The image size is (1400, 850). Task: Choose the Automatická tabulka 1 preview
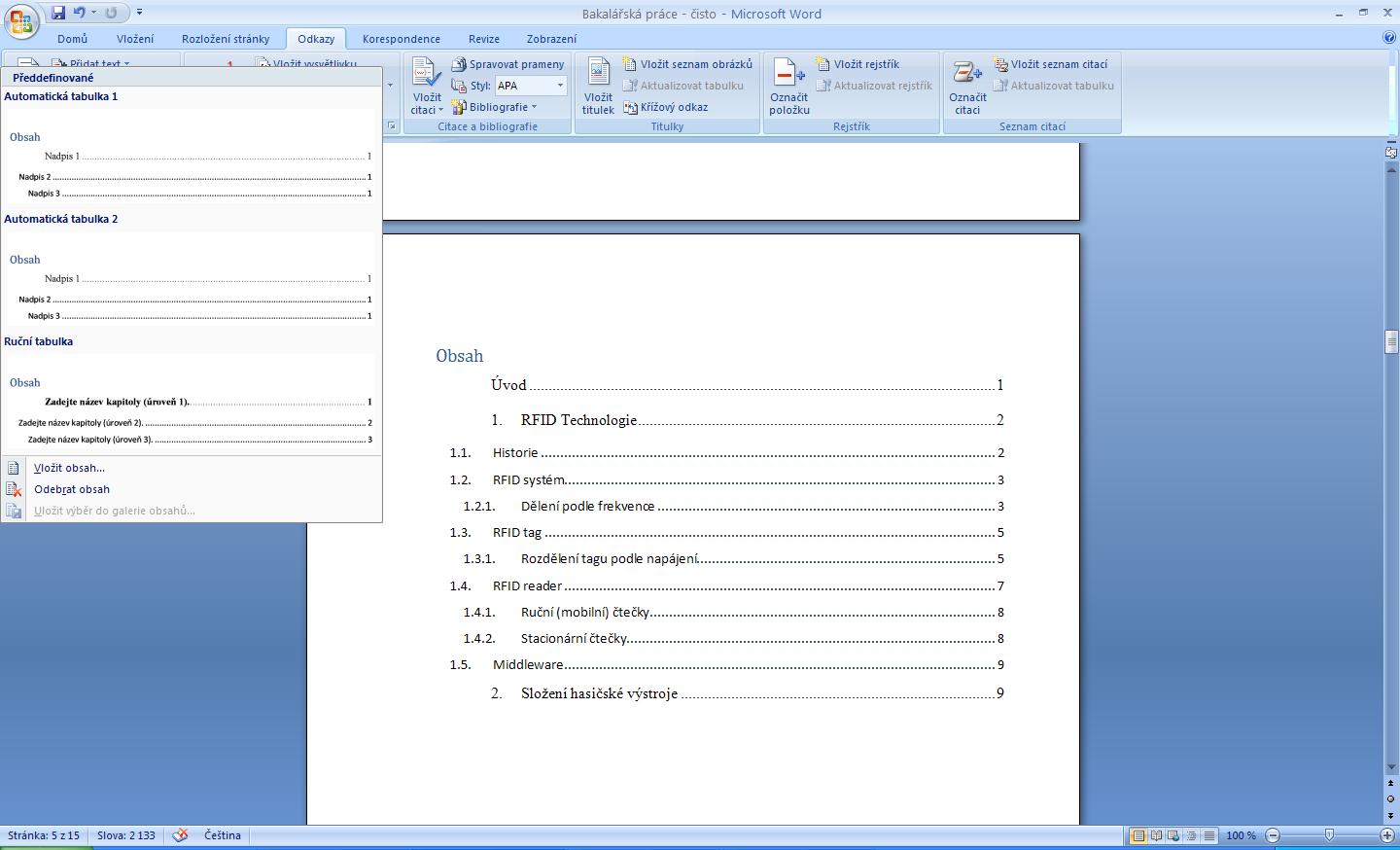pyautogui.click(x=192, y=156)
